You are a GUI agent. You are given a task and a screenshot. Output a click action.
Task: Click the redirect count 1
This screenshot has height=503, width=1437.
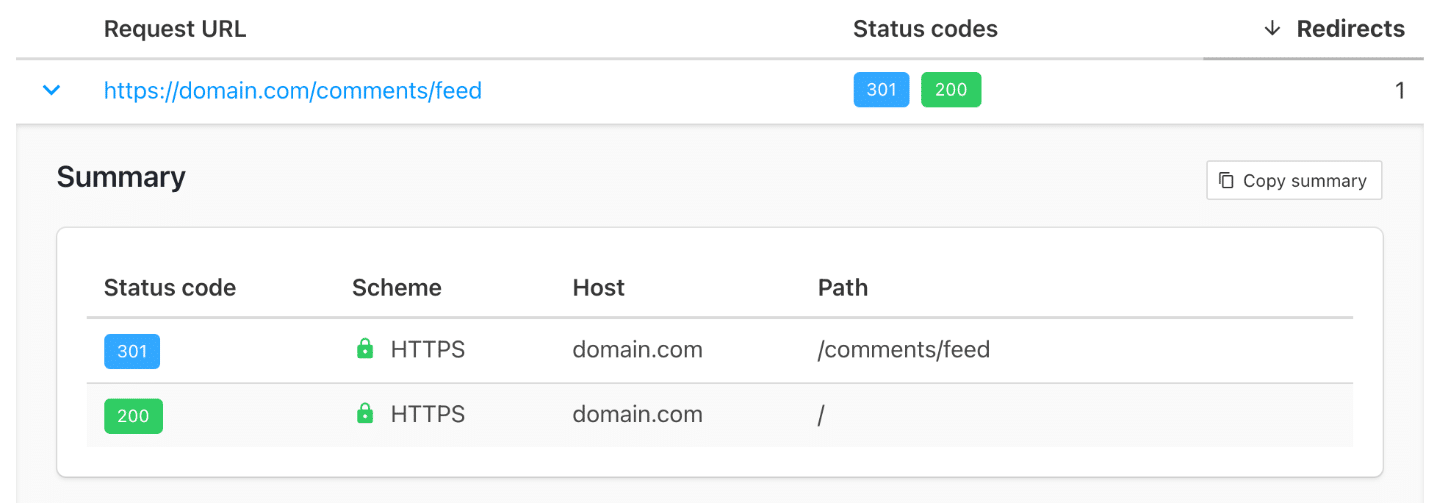tap(1400, 91)
